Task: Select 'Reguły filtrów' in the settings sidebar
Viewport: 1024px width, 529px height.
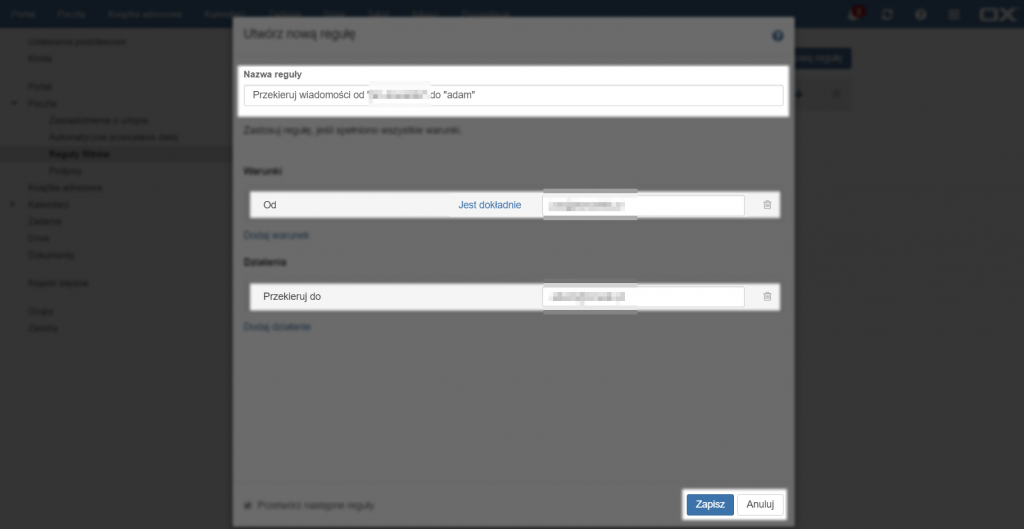Action: pyautogui.click(x=79, y=154)
